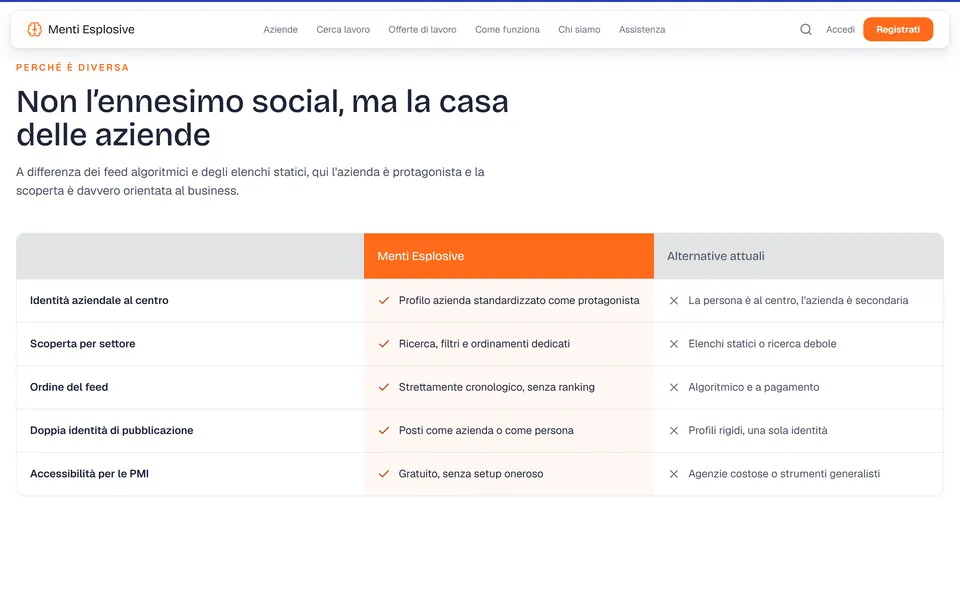Go to Cerca lavoro
The height and width of the screenshot is (600, 960).
[x=343, y=29]
